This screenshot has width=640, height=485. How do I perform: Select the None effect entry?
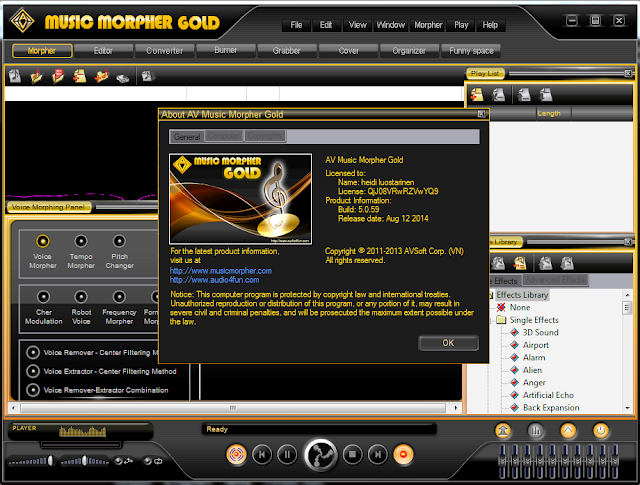pyautogui.click(x=520, y=307)
